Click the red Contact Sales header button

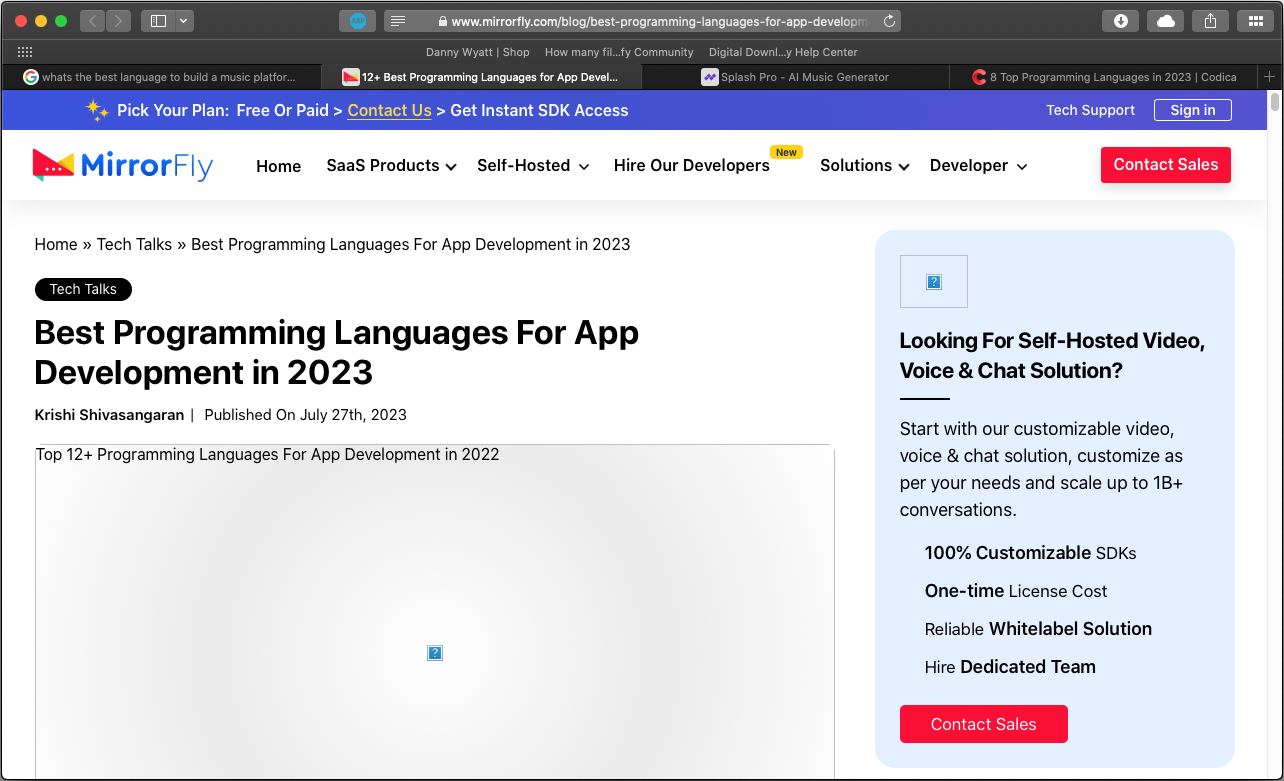pos(1166,165)
